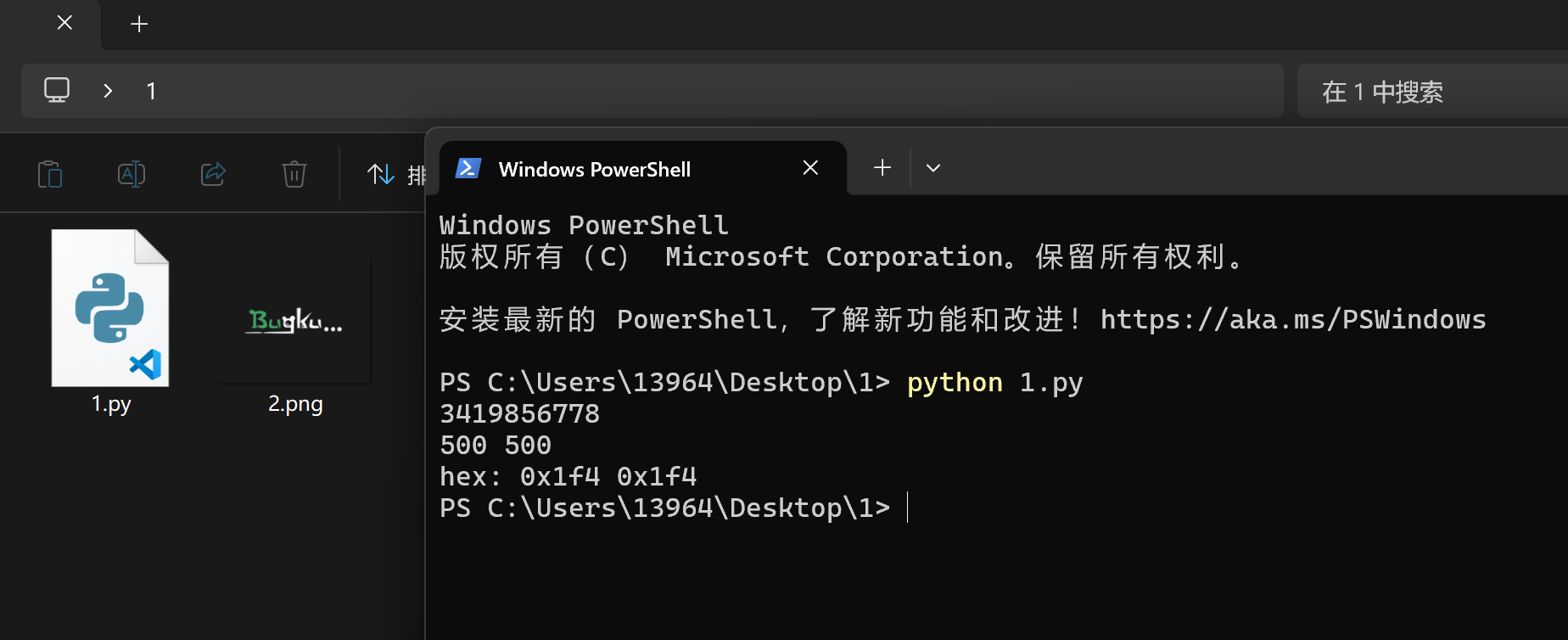Click the PowerShell icon on the terminal tab
This screenshot has width=1568, height=640.
[468, 168]
